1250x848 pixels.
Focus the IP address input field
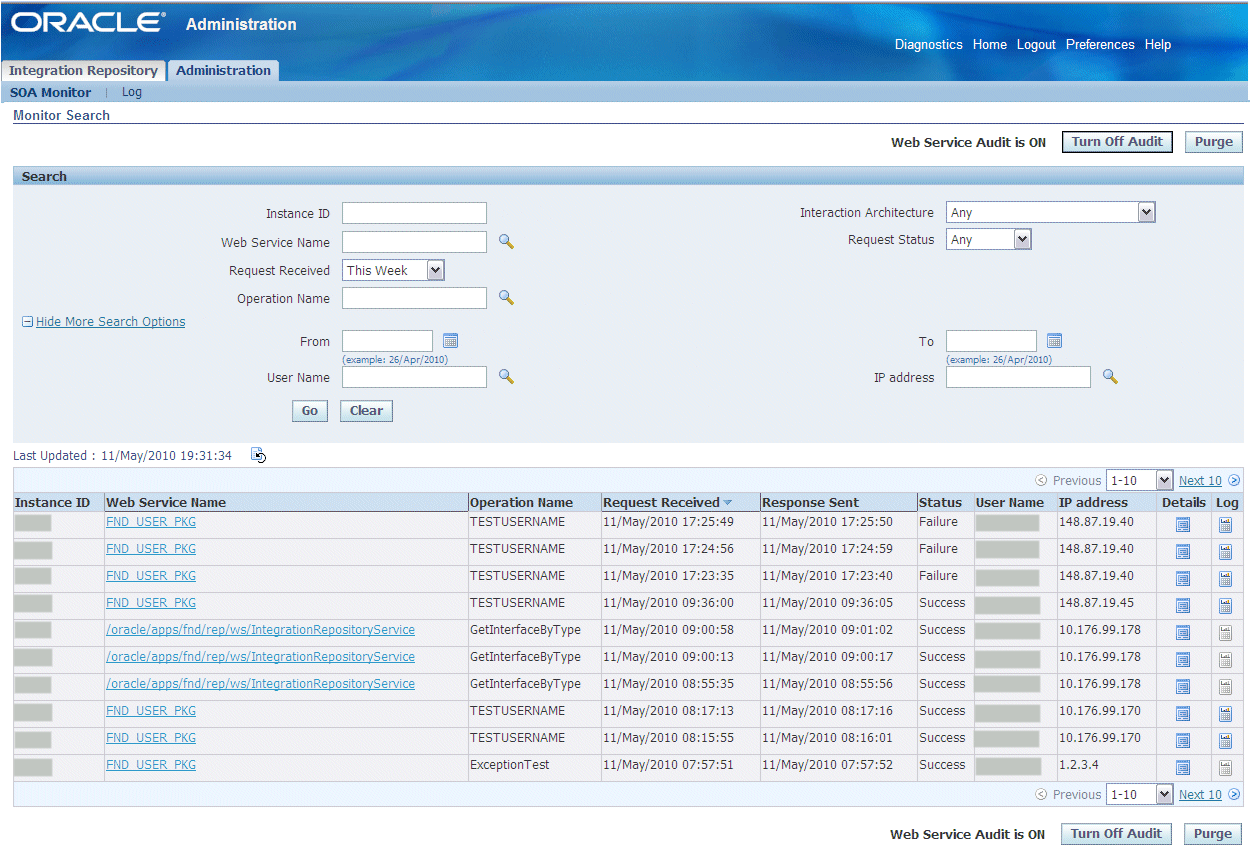(1018, 377)
